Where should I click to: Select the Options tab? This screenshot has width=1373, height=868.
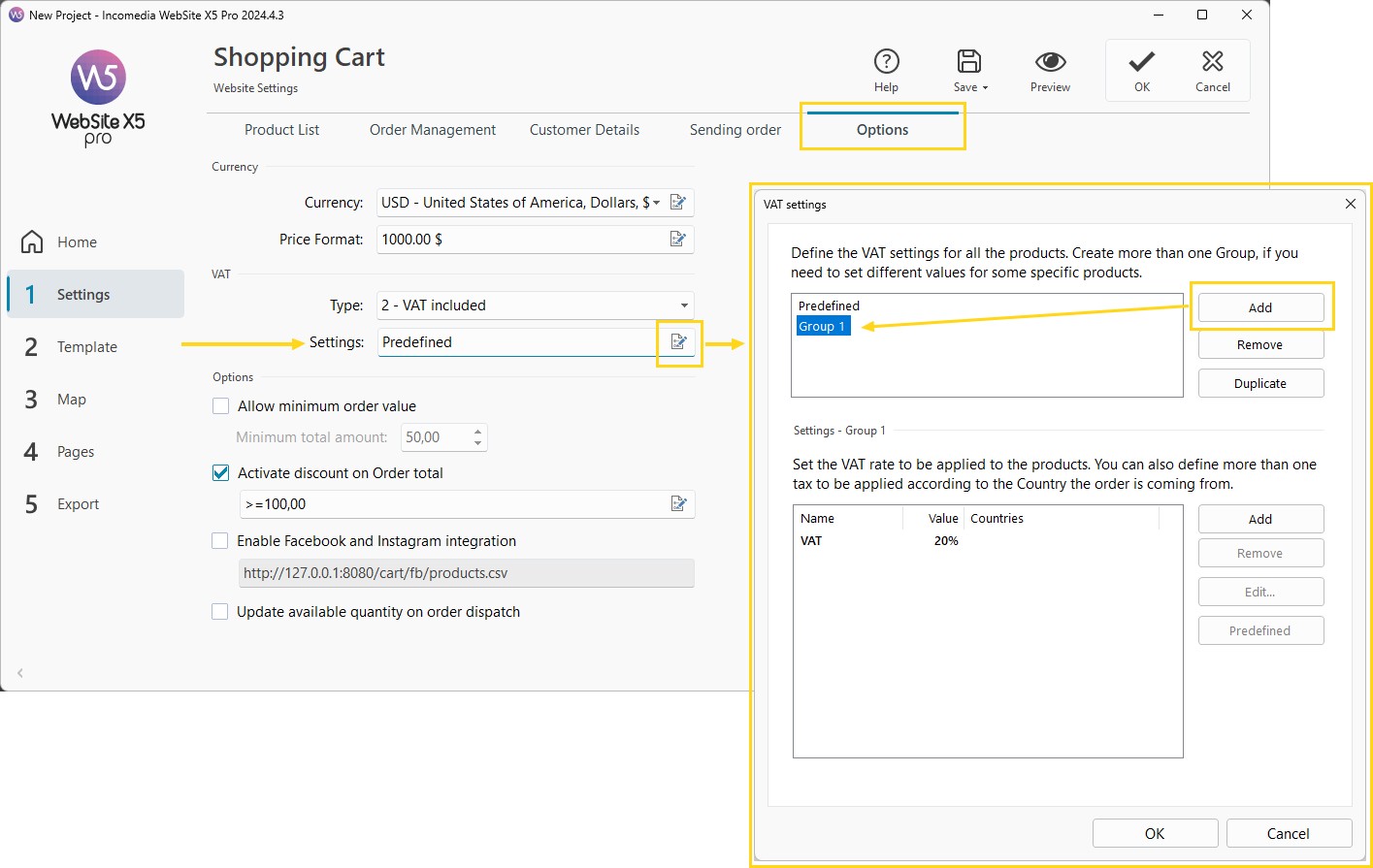pyautogui.click(x=883, y=130)
